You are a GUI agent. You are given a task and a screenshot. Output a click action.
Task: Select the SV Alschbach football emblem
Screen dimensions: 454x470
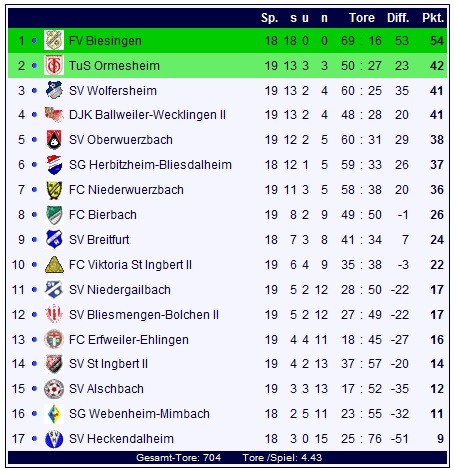54,389
